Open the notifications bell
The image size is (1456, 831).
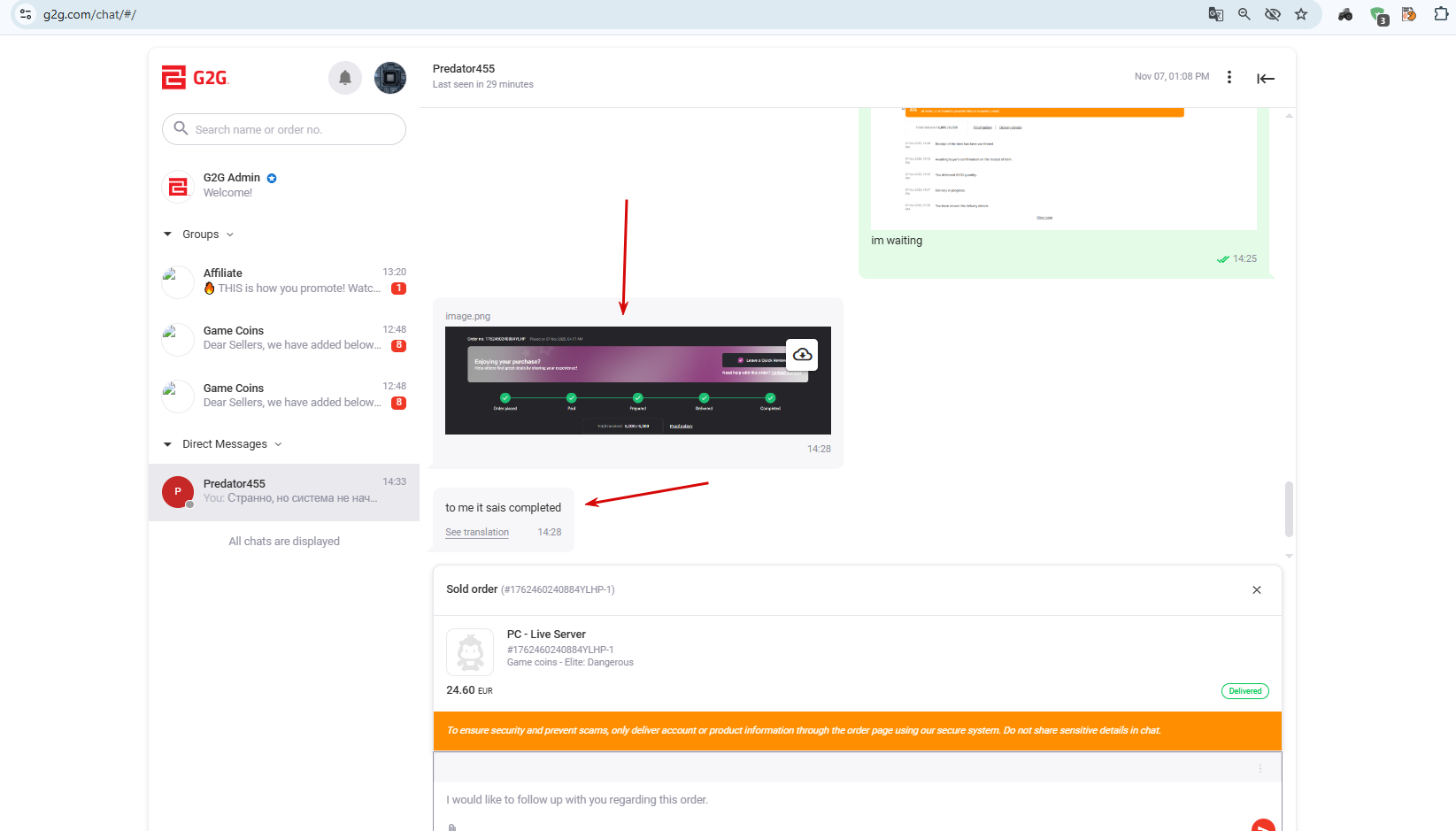345,78
